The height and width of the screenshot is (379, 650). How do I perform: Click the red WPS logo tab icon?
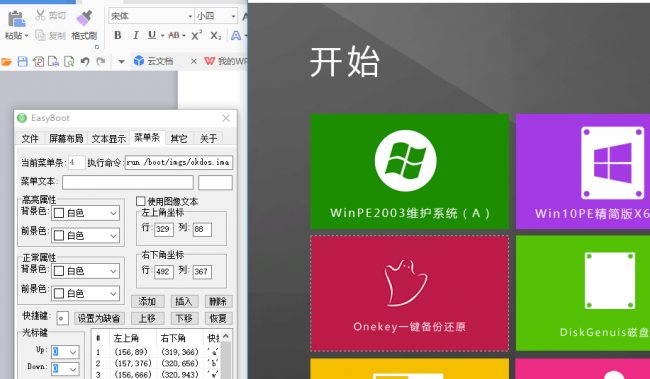pos(210,61)
